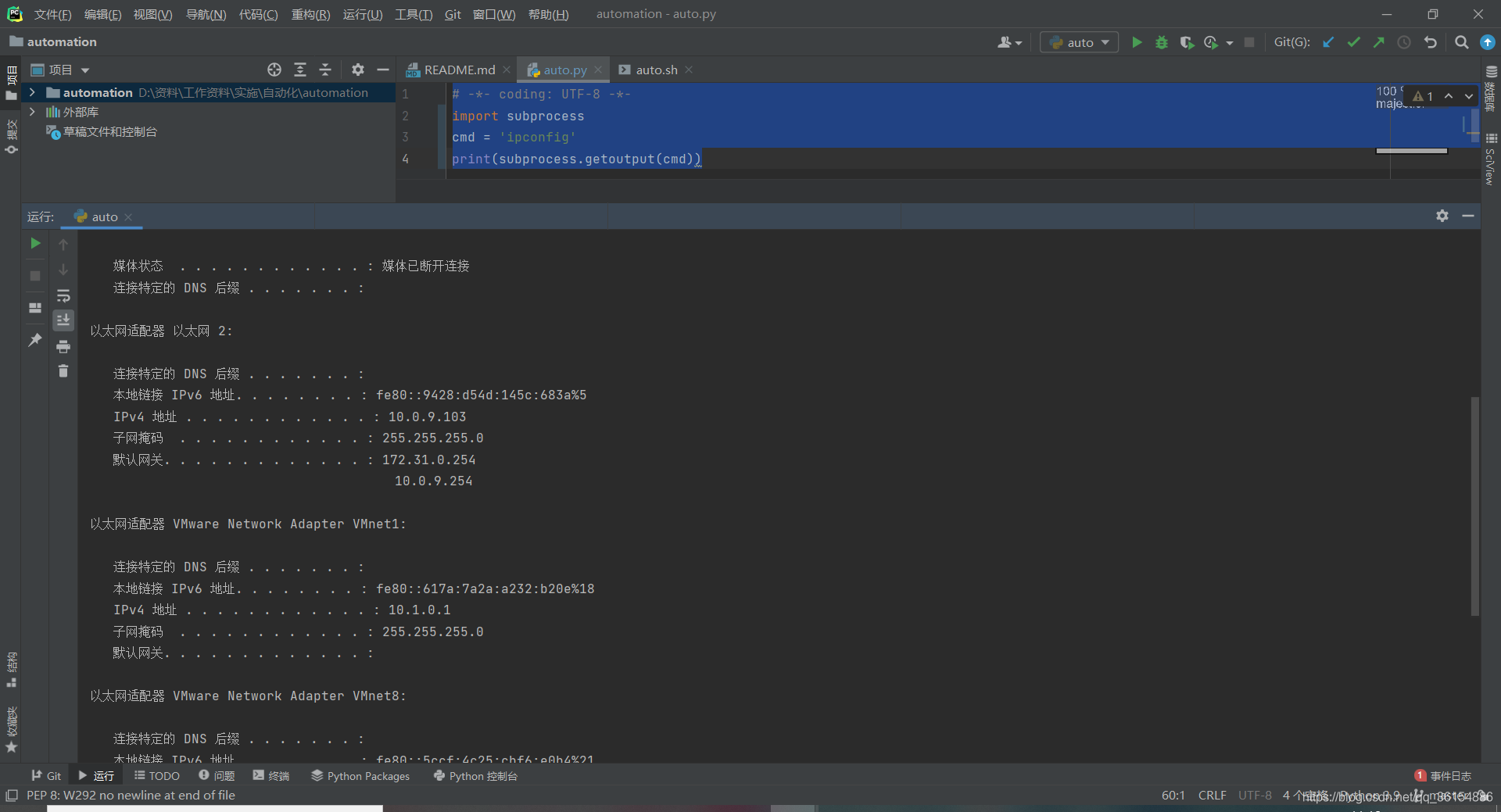Click the editor warning count indicator
1501x812 pixels.
(x=1423, y=96)
